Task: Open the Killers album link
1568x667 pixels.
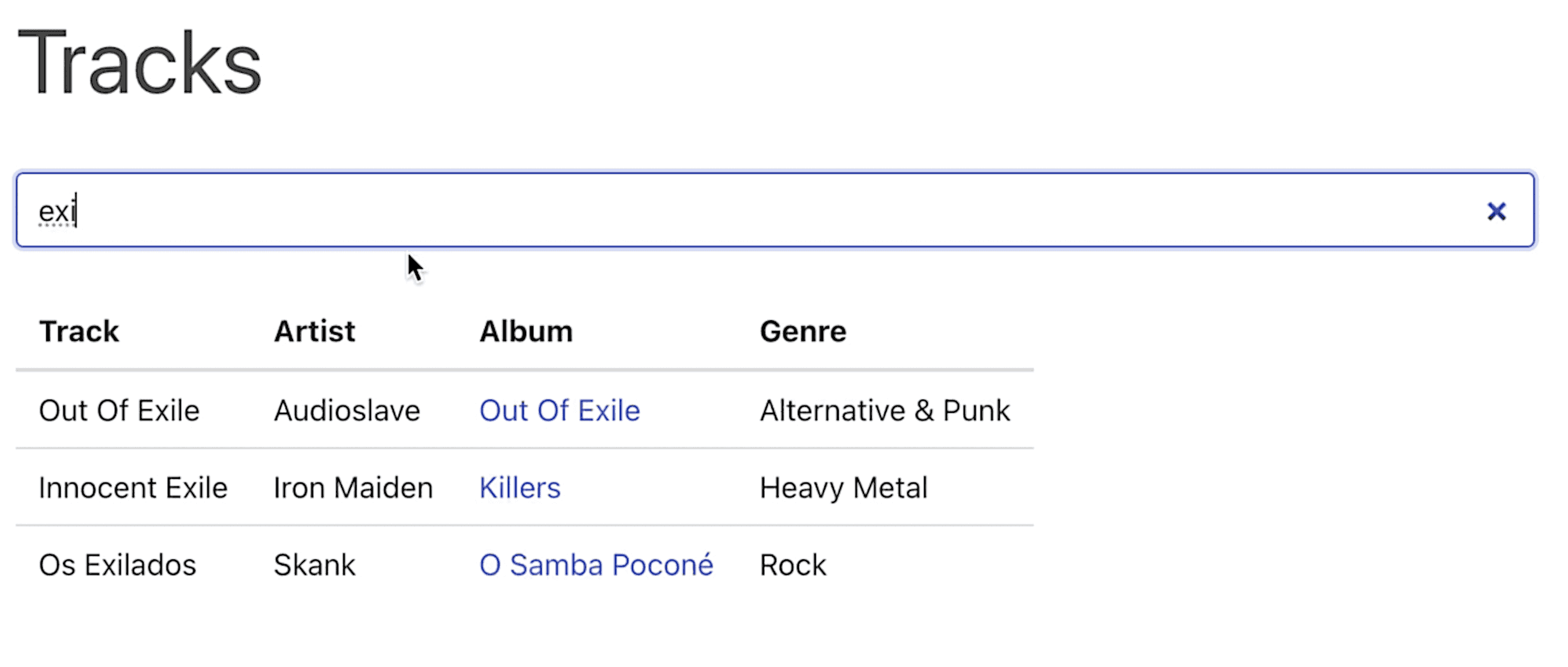Action: tap(520, 487)
